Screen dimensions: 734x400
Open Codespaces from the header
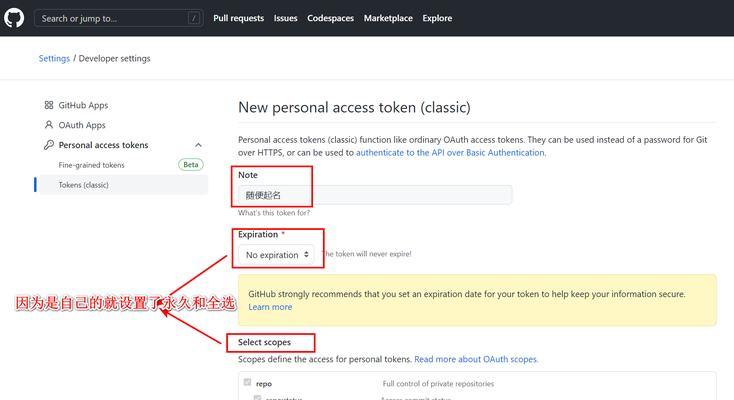coord(330,18)
